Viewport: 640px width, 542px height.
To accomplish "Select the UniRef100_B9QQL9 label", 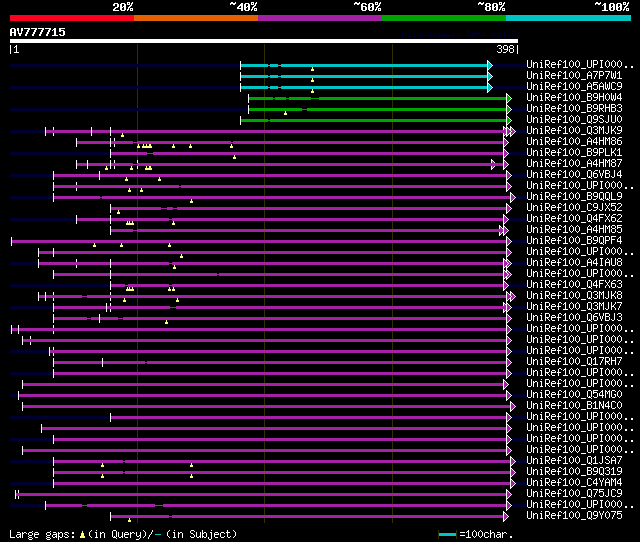I will (574, 197).
